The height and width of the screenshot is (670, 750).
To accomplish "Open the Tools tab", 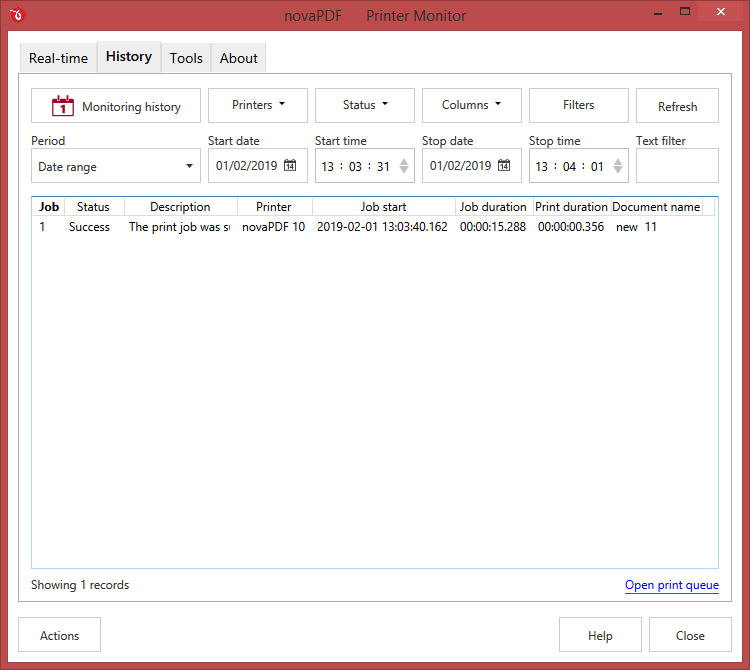I will [186, 58].
